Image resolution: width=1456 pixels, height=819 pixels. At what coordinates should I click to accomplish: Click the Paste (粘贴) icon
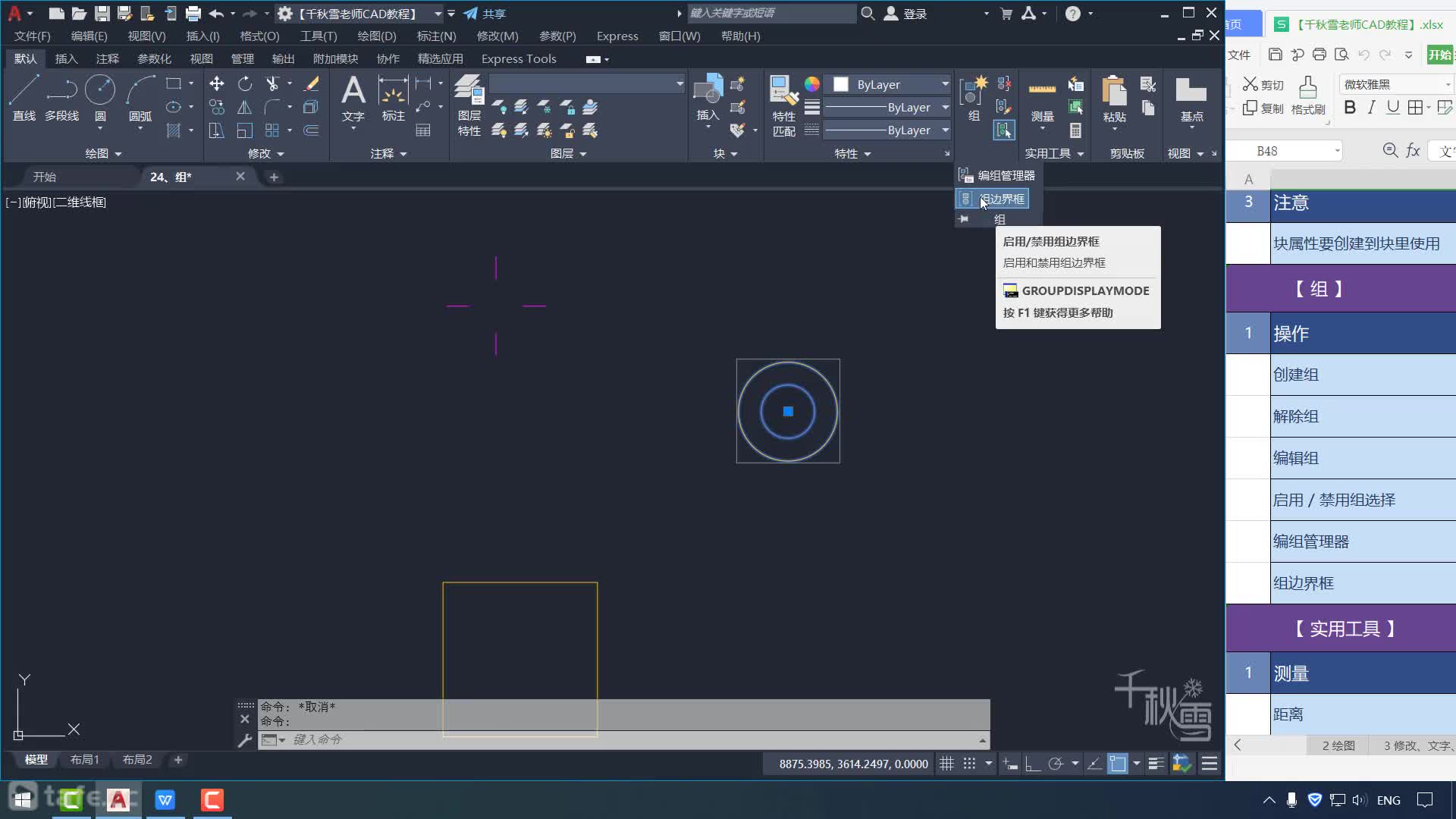tap(1114, 98)
